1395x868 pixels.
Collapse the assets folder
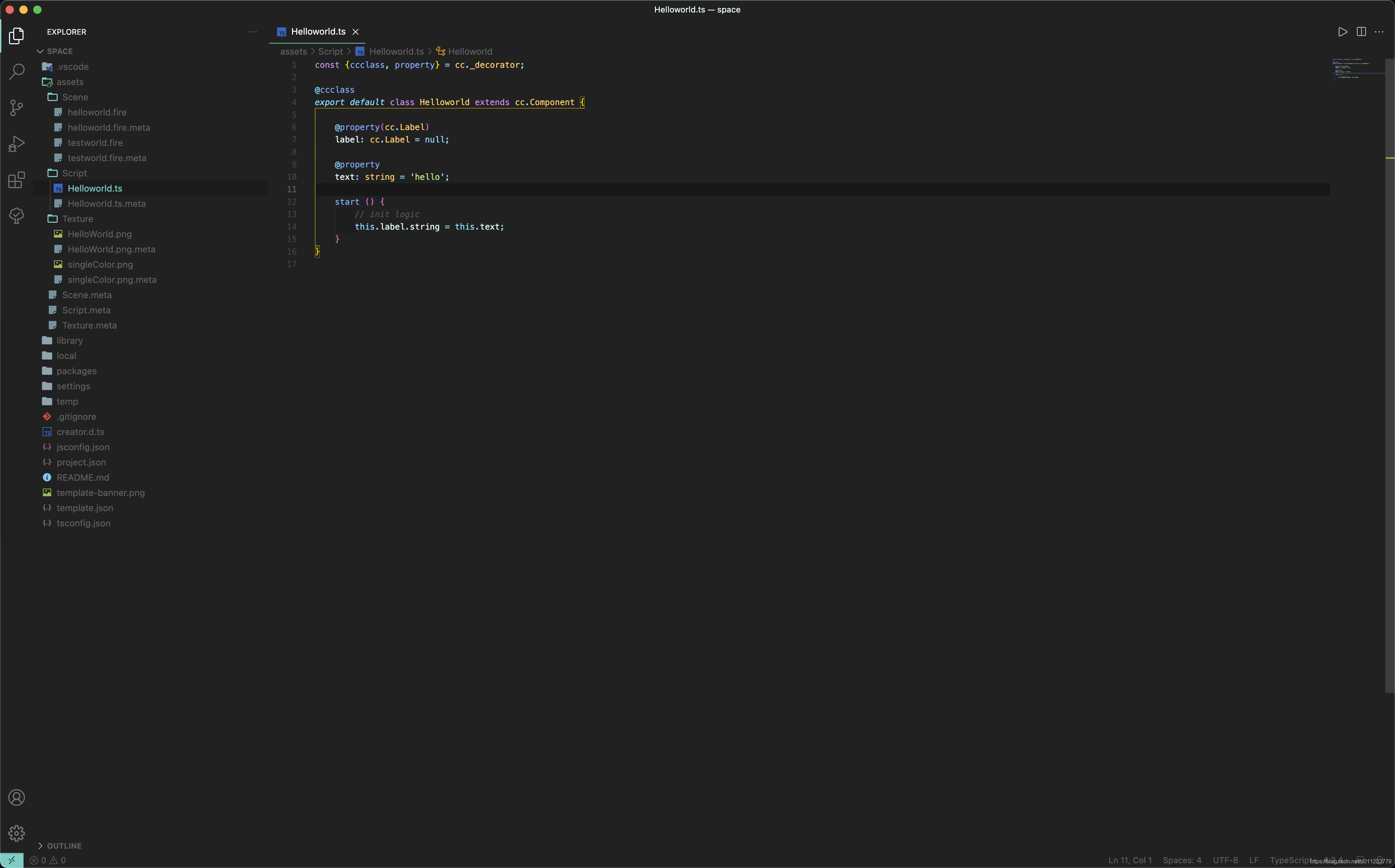70,82
